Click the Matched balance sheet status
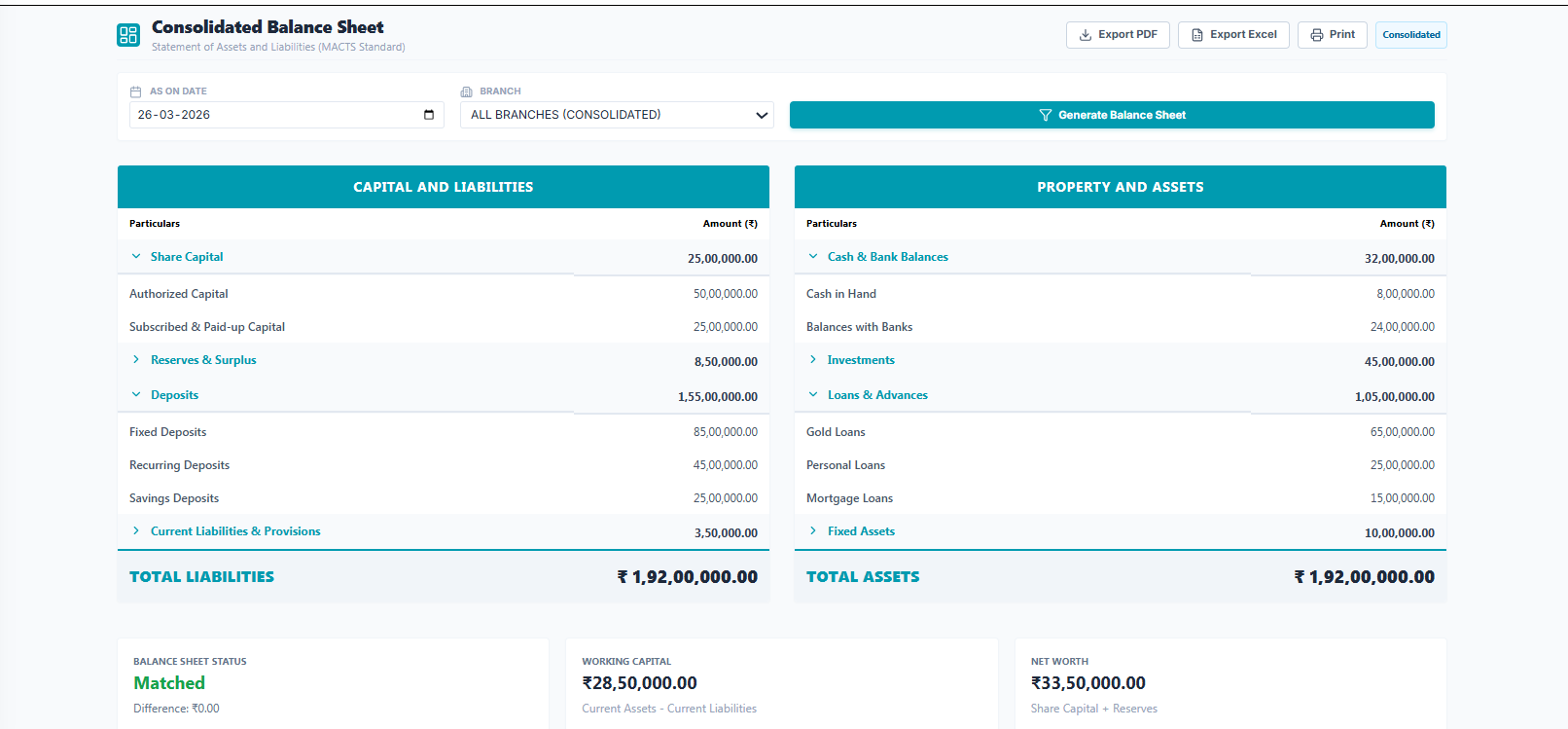1568x729 pixels. coord(169,683)
